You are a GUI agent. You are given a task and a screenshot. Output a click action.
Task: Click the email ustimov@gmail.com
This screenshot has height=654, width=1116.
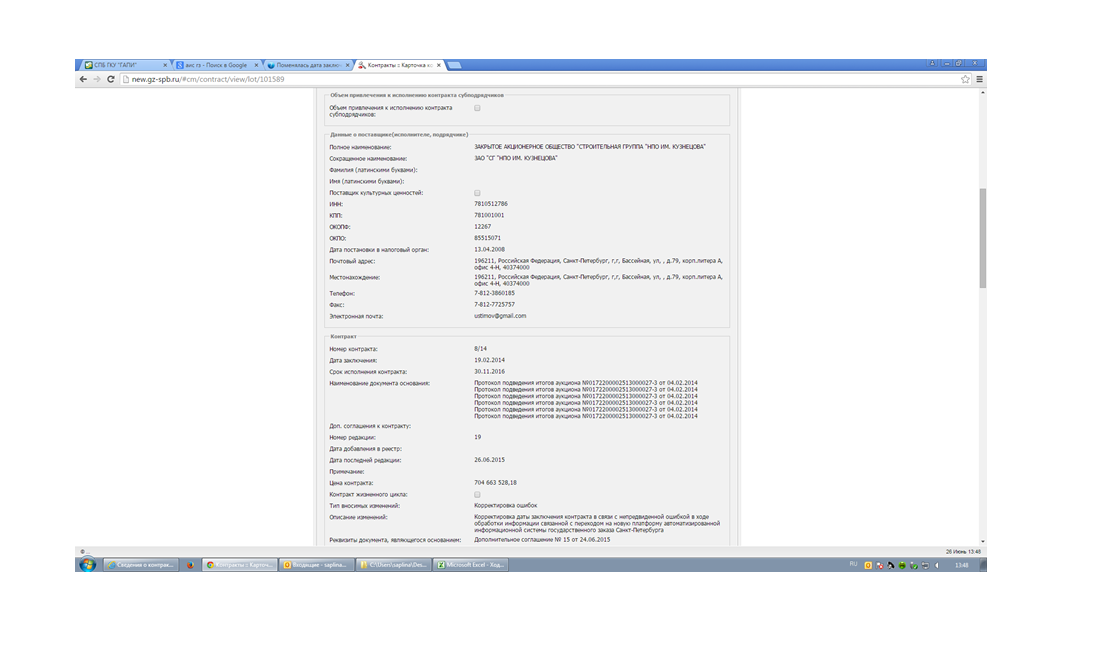coord(500,316)
